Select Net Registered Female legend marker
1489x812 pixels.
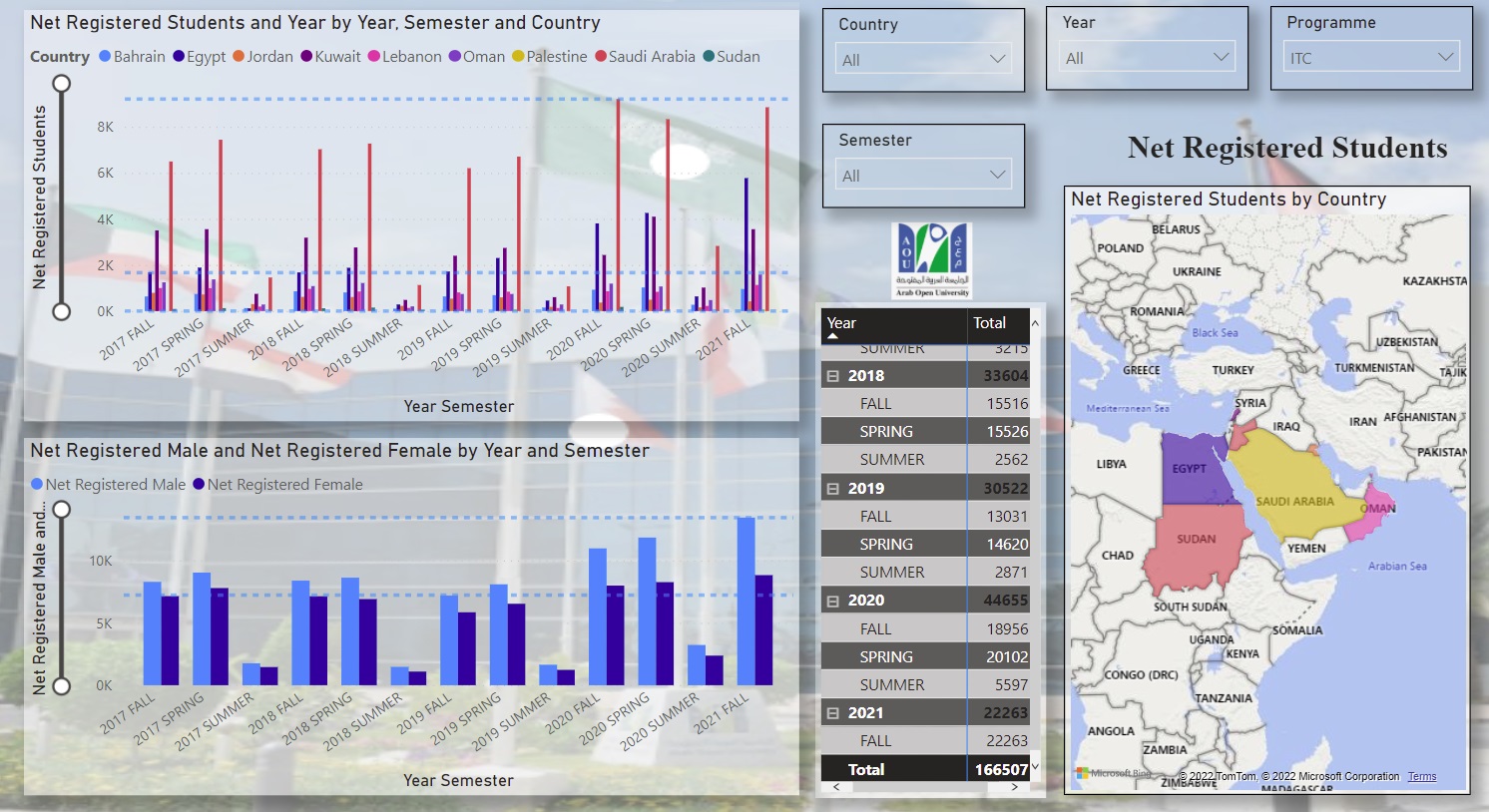click(x=199, y=485)
